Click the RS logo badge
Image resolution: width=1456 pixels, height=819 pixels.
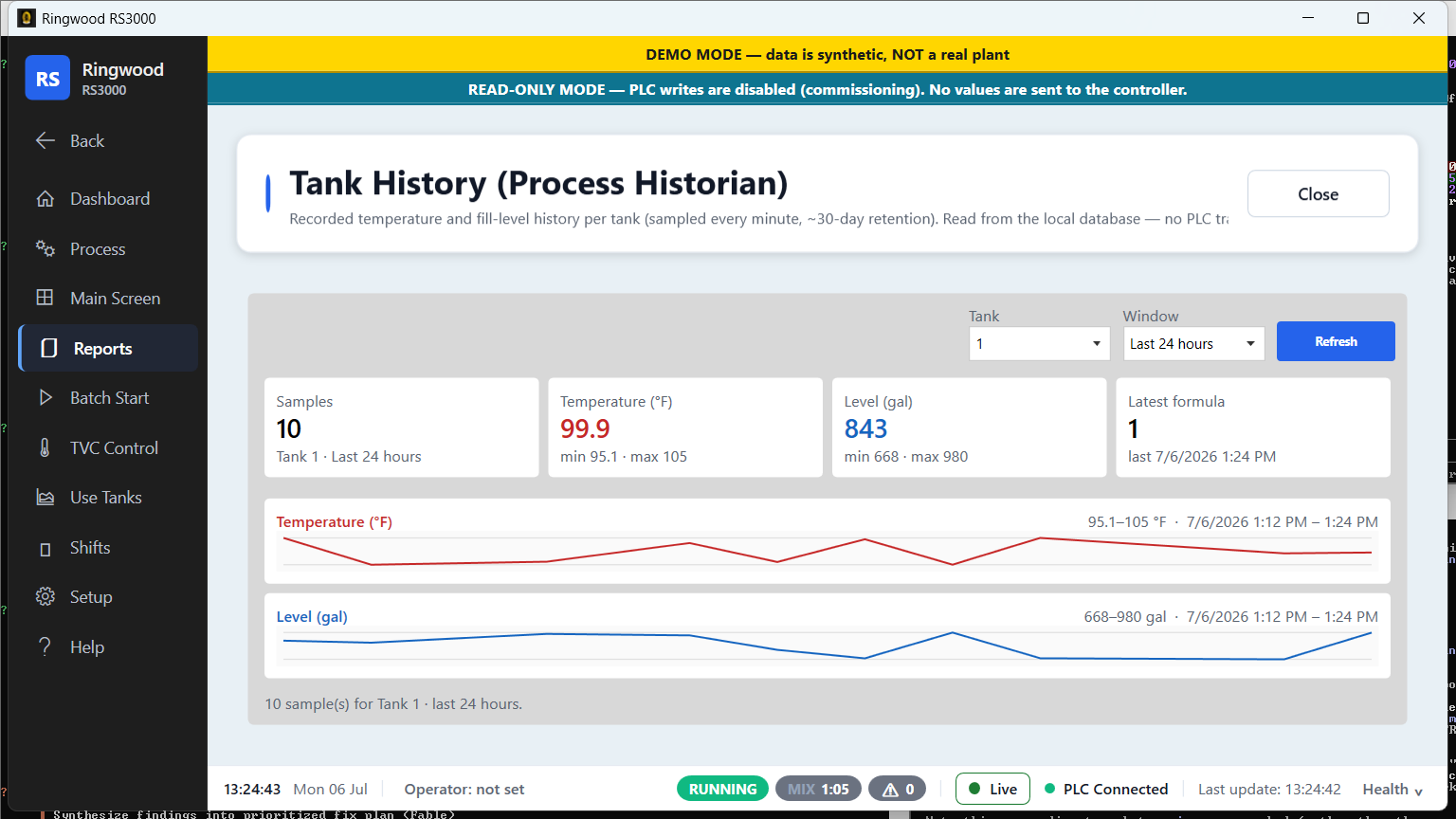pos(47,78)
